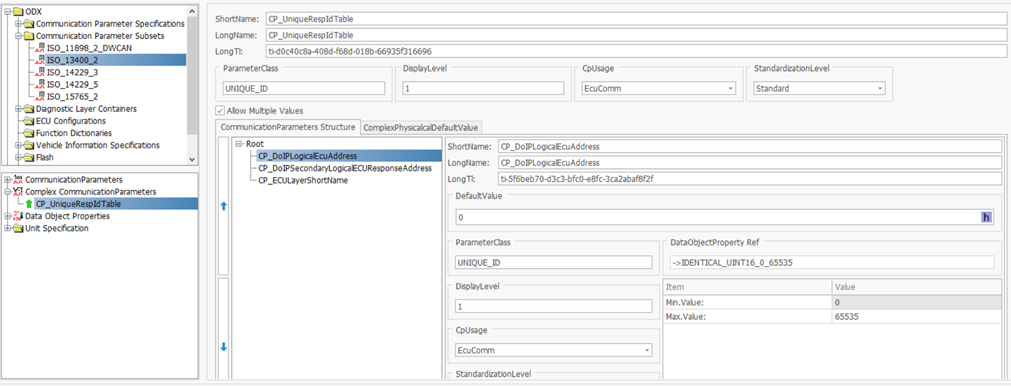Click the Data Object Properties node icon
Screen dimensions: 1011x386
pos(17,217)
